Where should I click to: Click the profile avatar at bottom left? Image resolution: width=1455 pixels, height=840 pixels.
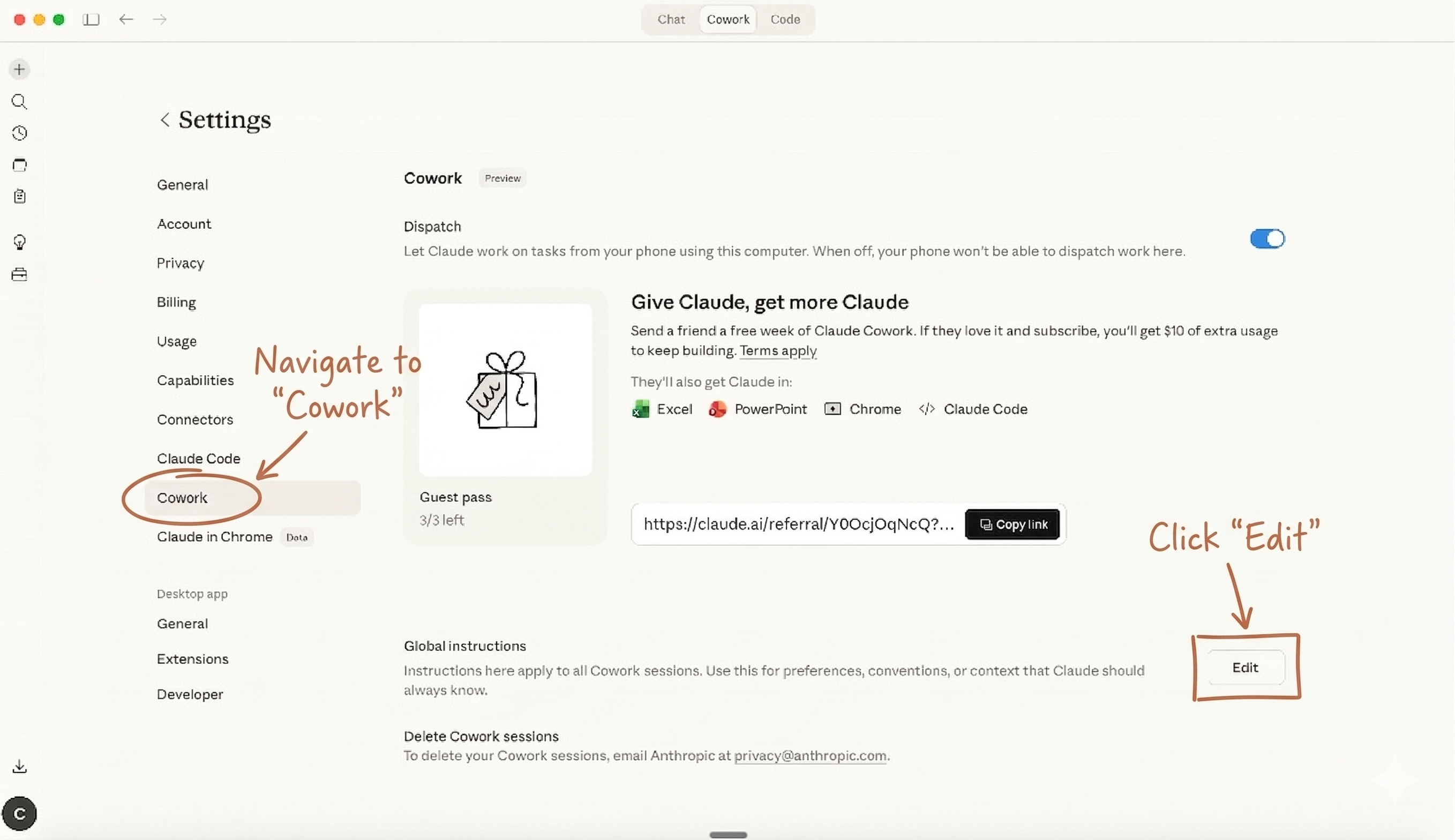click(x=21, y=813)
